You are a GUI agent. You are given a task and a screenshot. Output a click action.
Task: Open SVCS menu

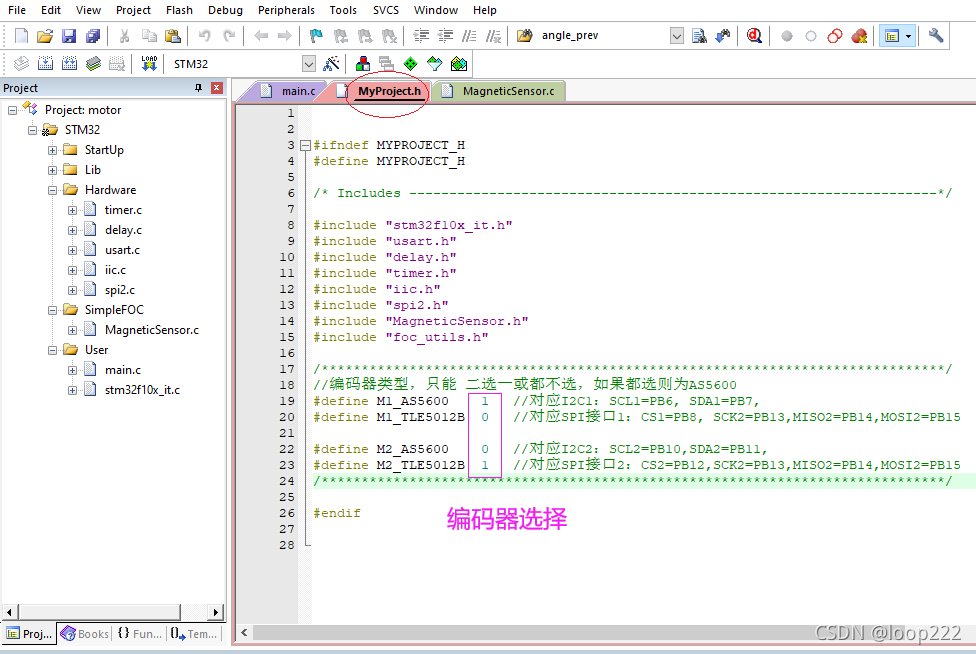coord(386,10)
